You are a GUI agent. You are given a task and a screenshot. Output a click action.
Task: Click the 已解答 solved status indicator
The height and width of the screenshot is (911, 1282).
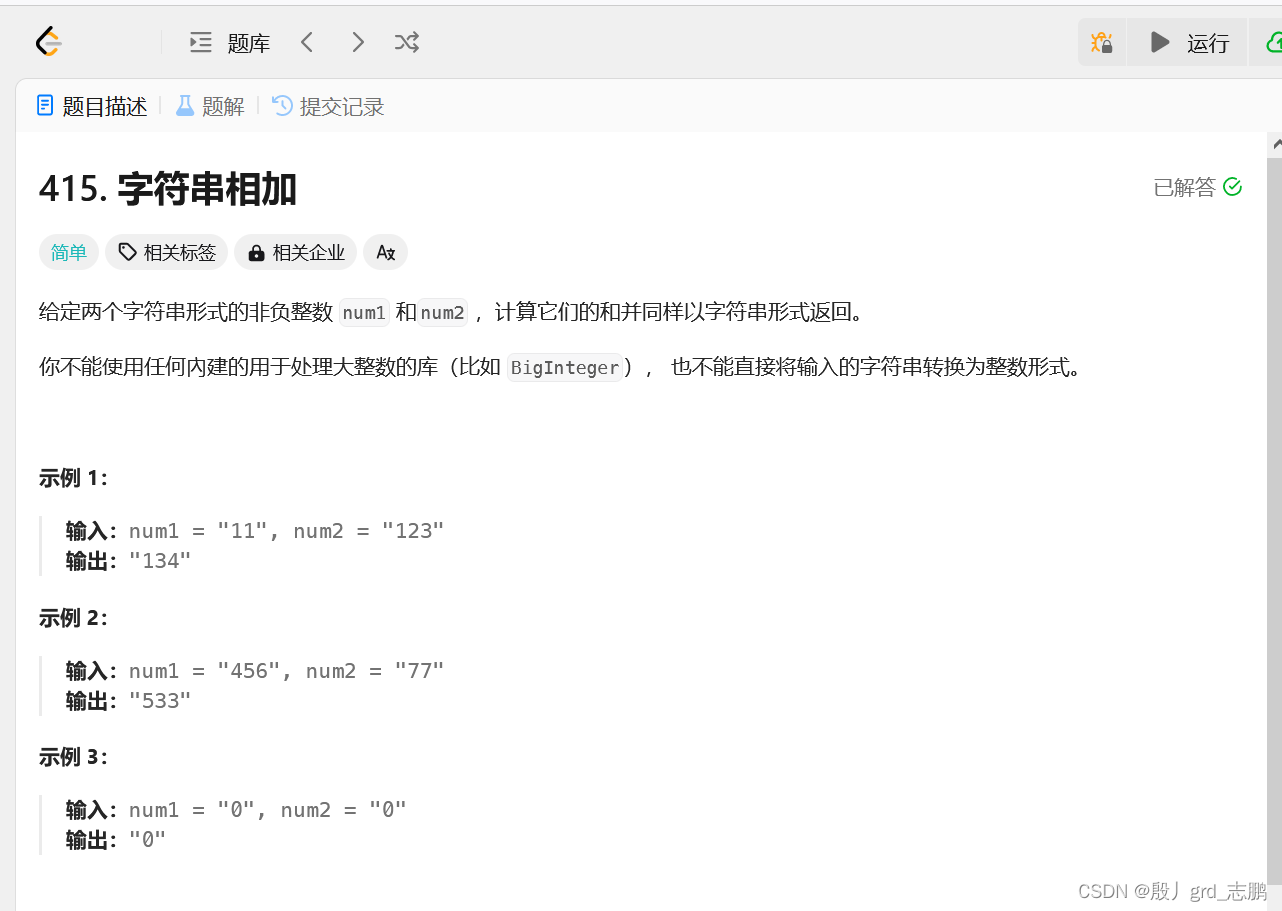pyautogui.click(x=1197, y=187)
